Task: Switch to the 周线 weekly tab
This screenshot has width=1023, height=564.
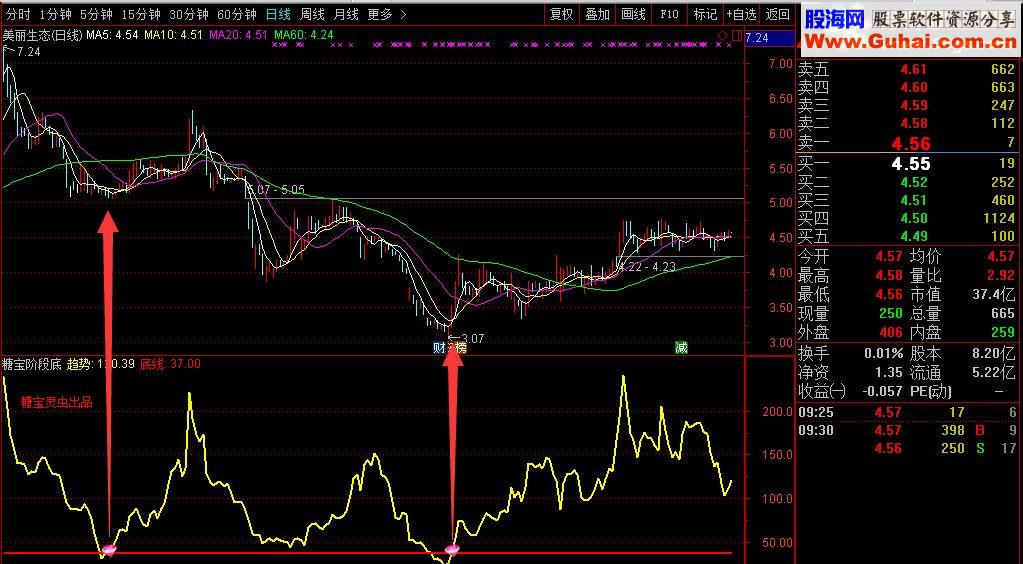Action: coord(313,14)
